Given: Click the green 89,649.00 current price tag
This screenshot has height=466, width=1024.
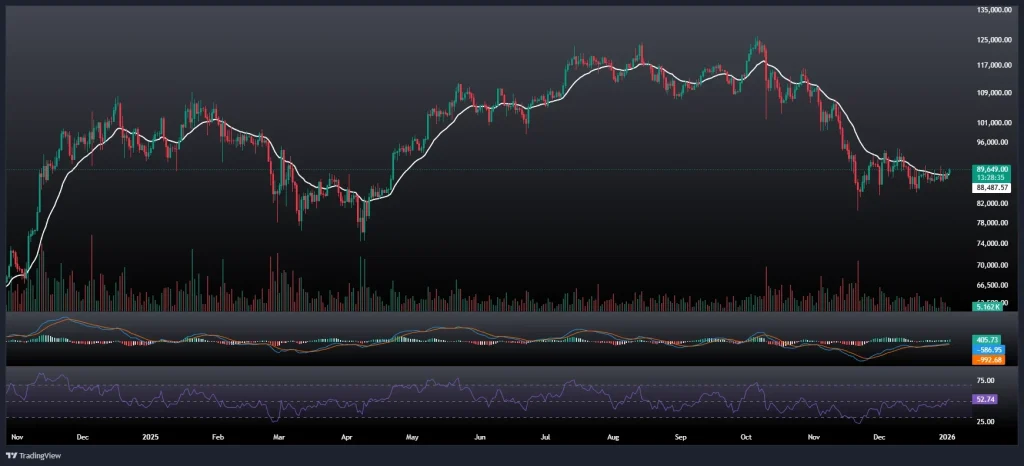Looking at the screenshot, I should tap(991, 169).
